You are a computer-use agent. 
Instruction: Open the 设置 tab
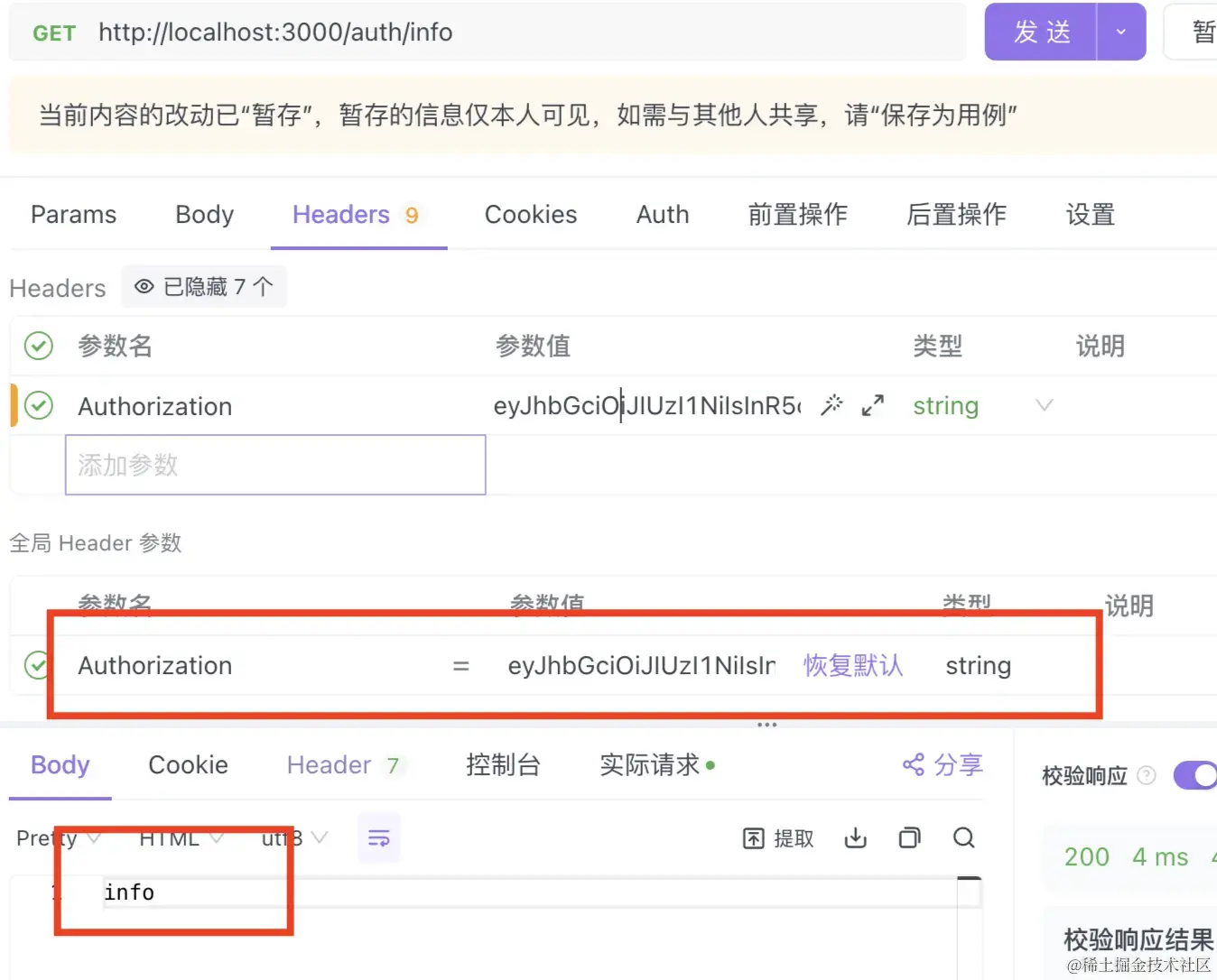point(1091,215)
